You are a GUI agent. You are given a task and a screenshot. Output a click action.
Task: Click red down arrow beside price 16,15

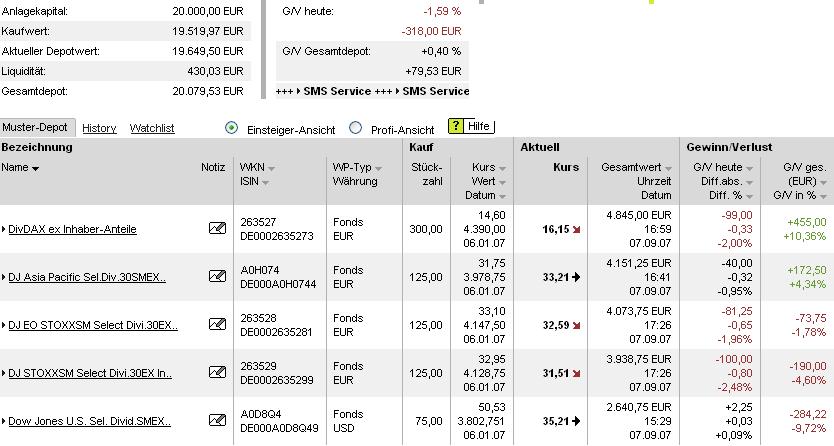[576, 229]
